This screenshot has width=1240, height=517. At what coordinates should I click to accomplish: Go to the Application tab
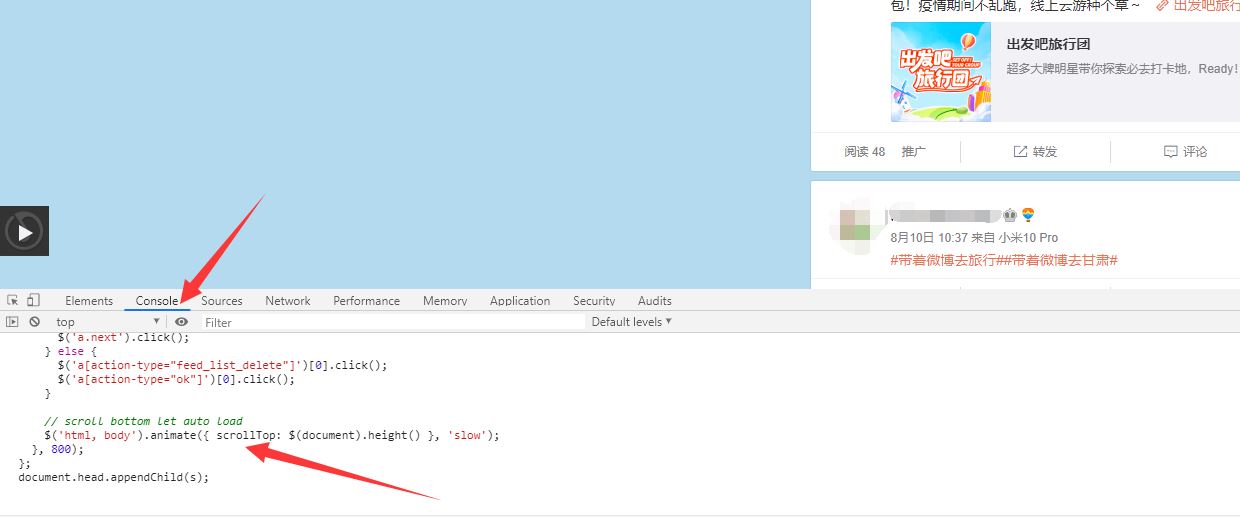tap(519, 301)
